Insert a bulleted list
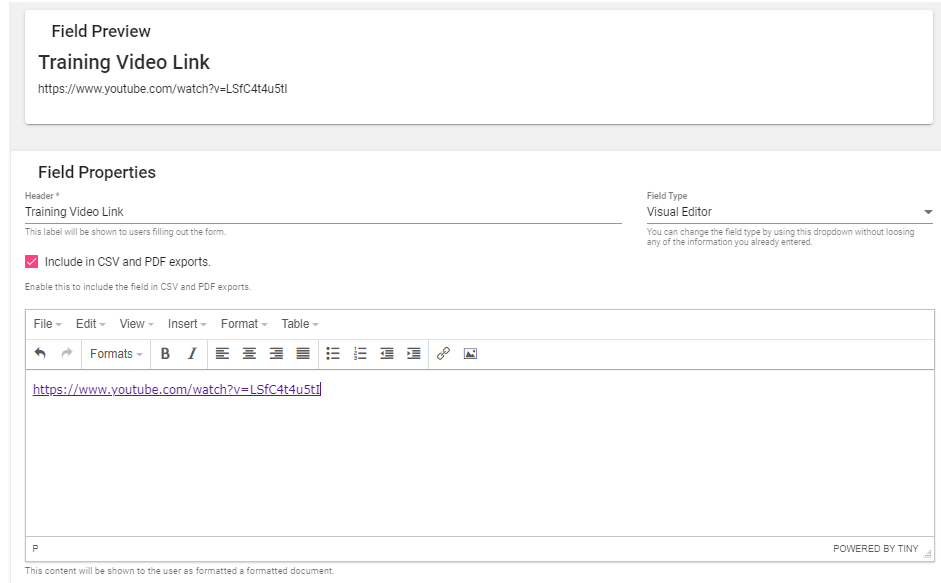The height and width of the screenshot is (583, 941). (x=332, y=354)
